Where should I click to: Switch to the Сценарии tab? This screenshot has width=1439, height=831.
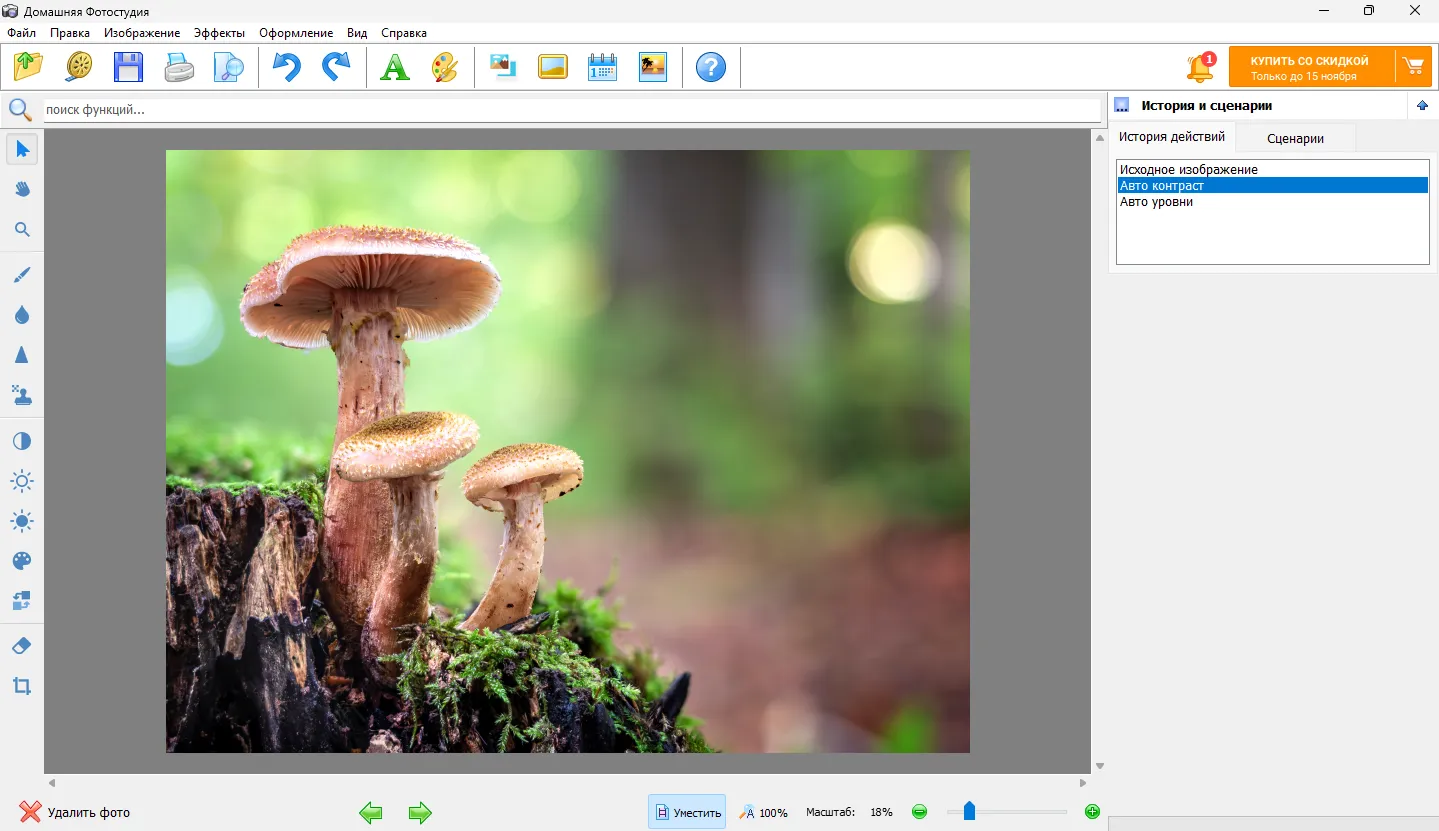1295,138
